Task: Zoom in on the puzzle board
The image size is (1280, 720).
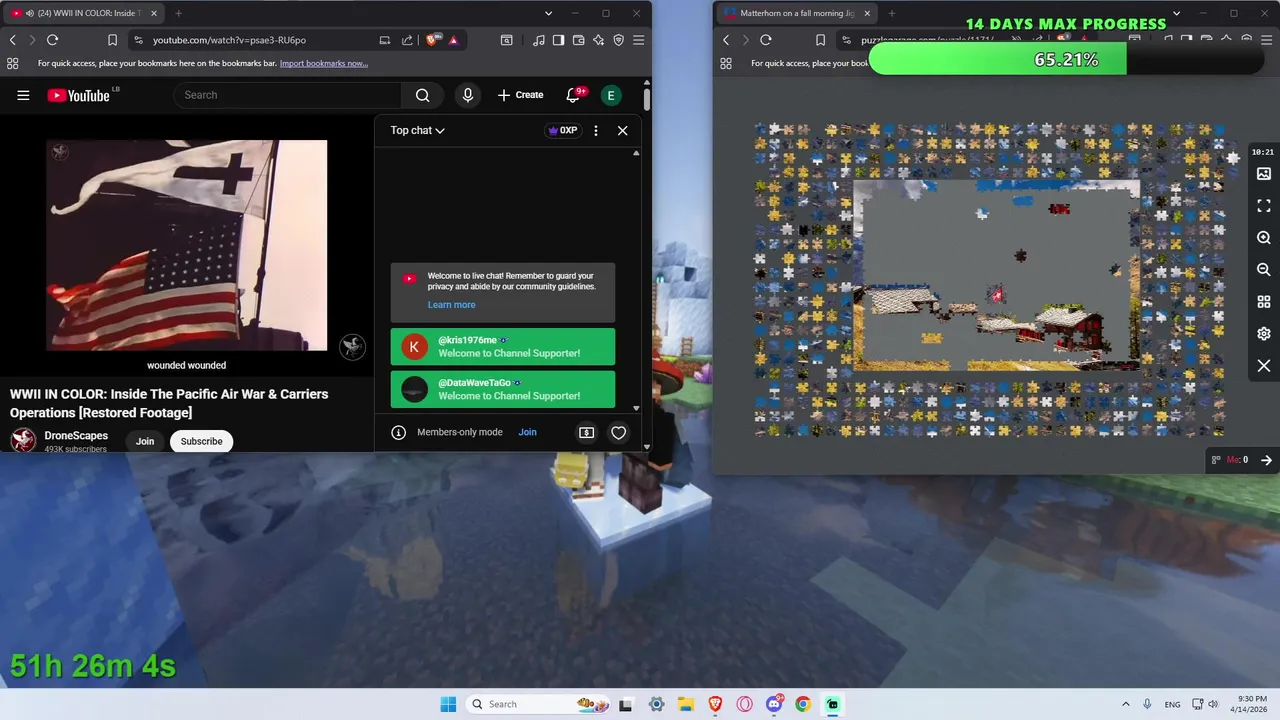Action: click(1264, 238)
